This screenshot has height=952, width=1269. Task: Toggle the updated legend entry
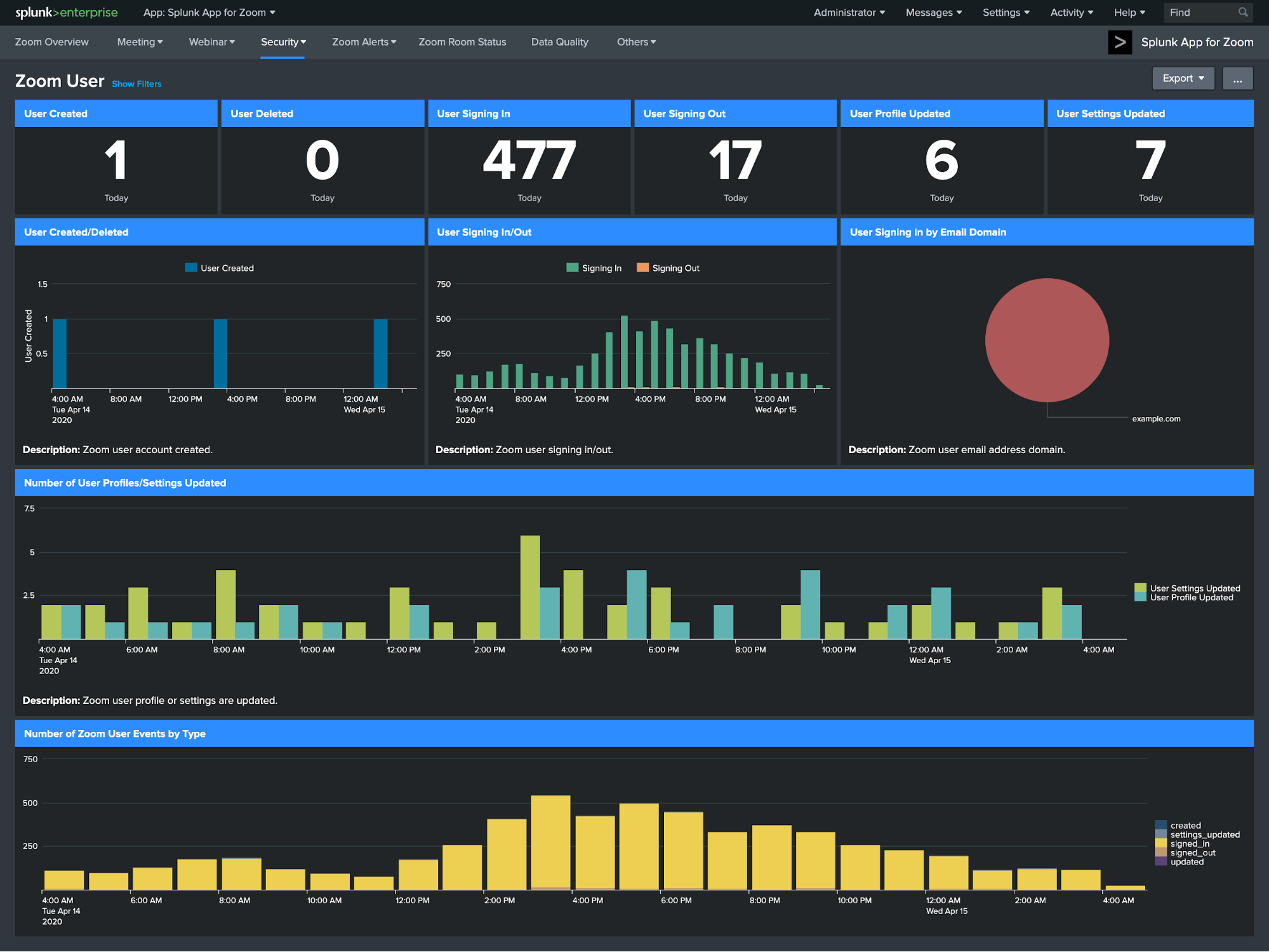pyautogui.click(x=1179, y=862)
